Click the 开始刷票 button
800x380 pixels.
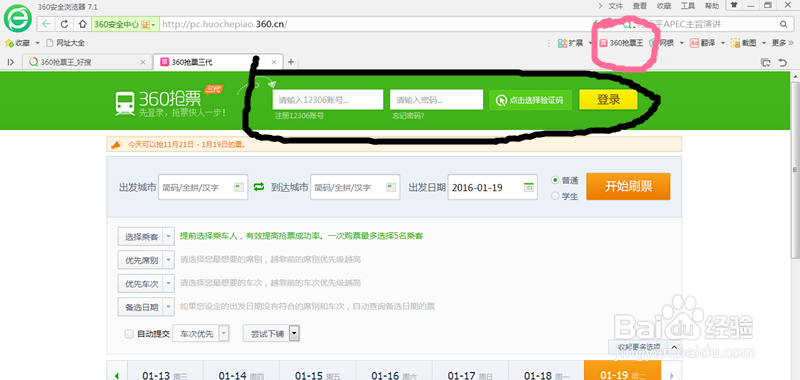click(628, 186)
